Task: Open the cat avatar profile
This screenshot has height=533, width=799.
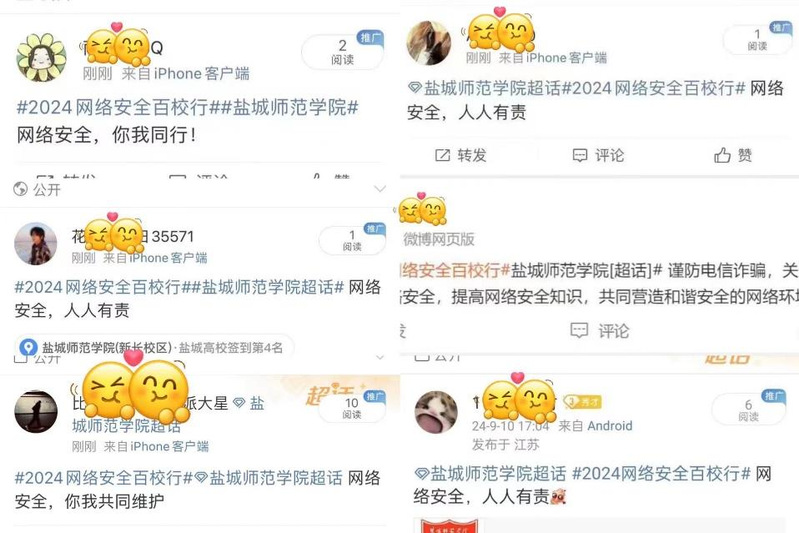Action: click(x=436, y=412)
